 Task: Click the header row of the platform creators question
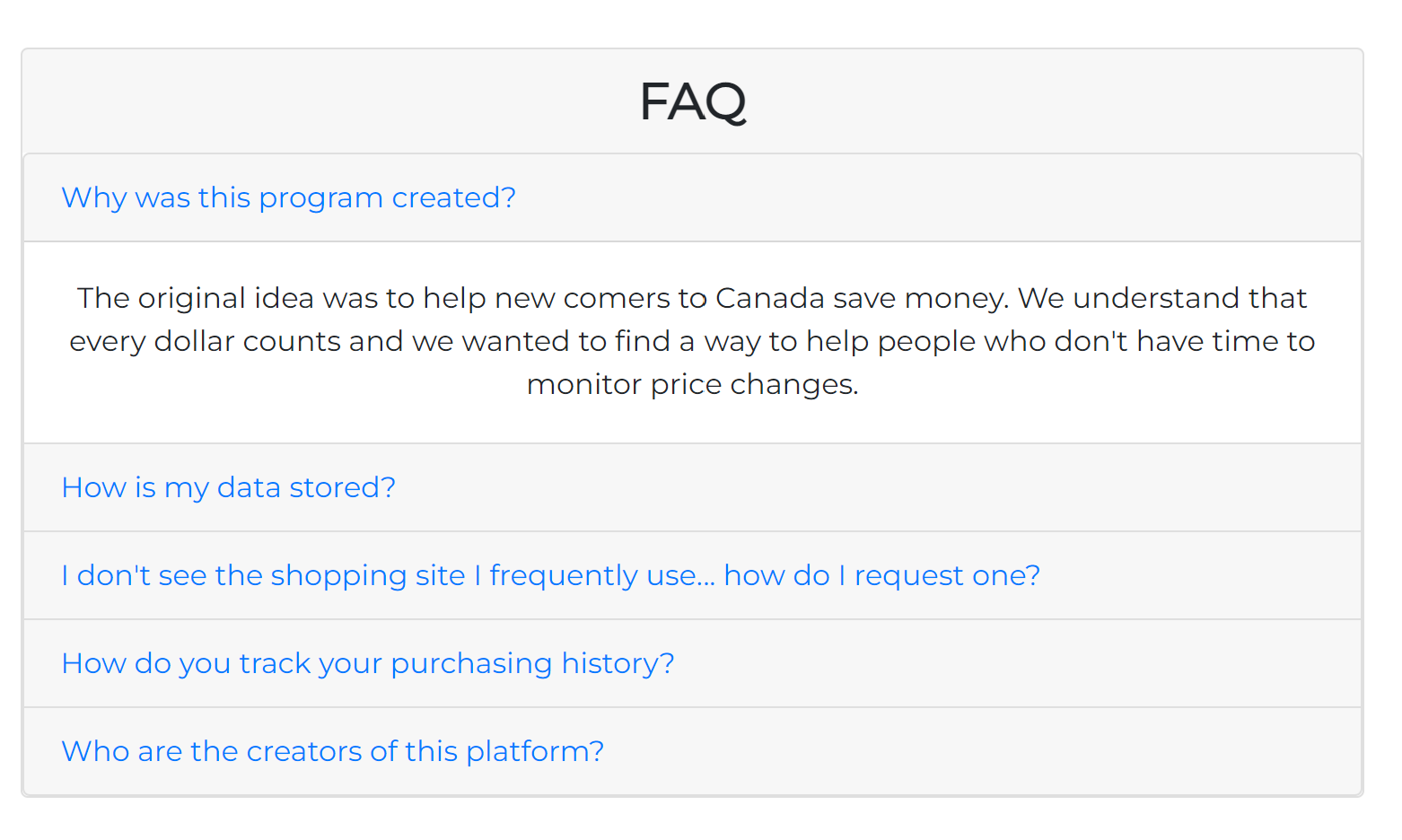[x=987, y=751]
